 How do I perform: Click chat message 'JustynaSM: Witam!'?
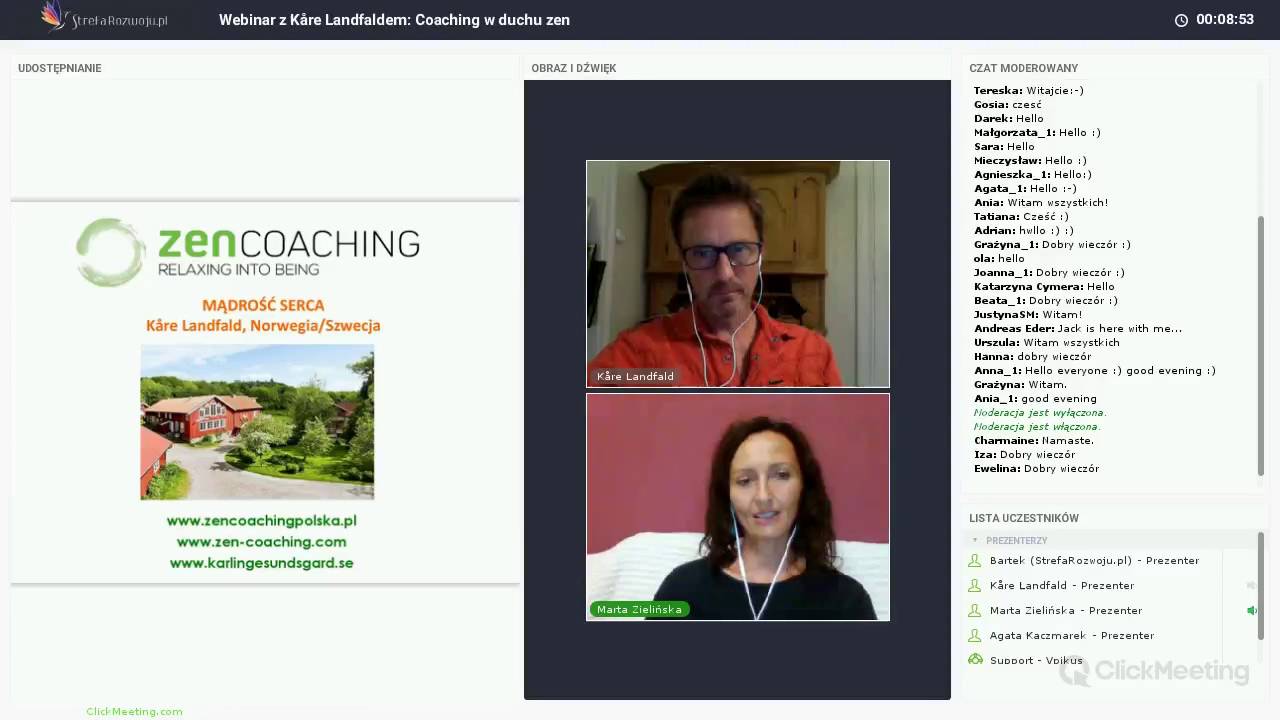(x=1027, y=315)
